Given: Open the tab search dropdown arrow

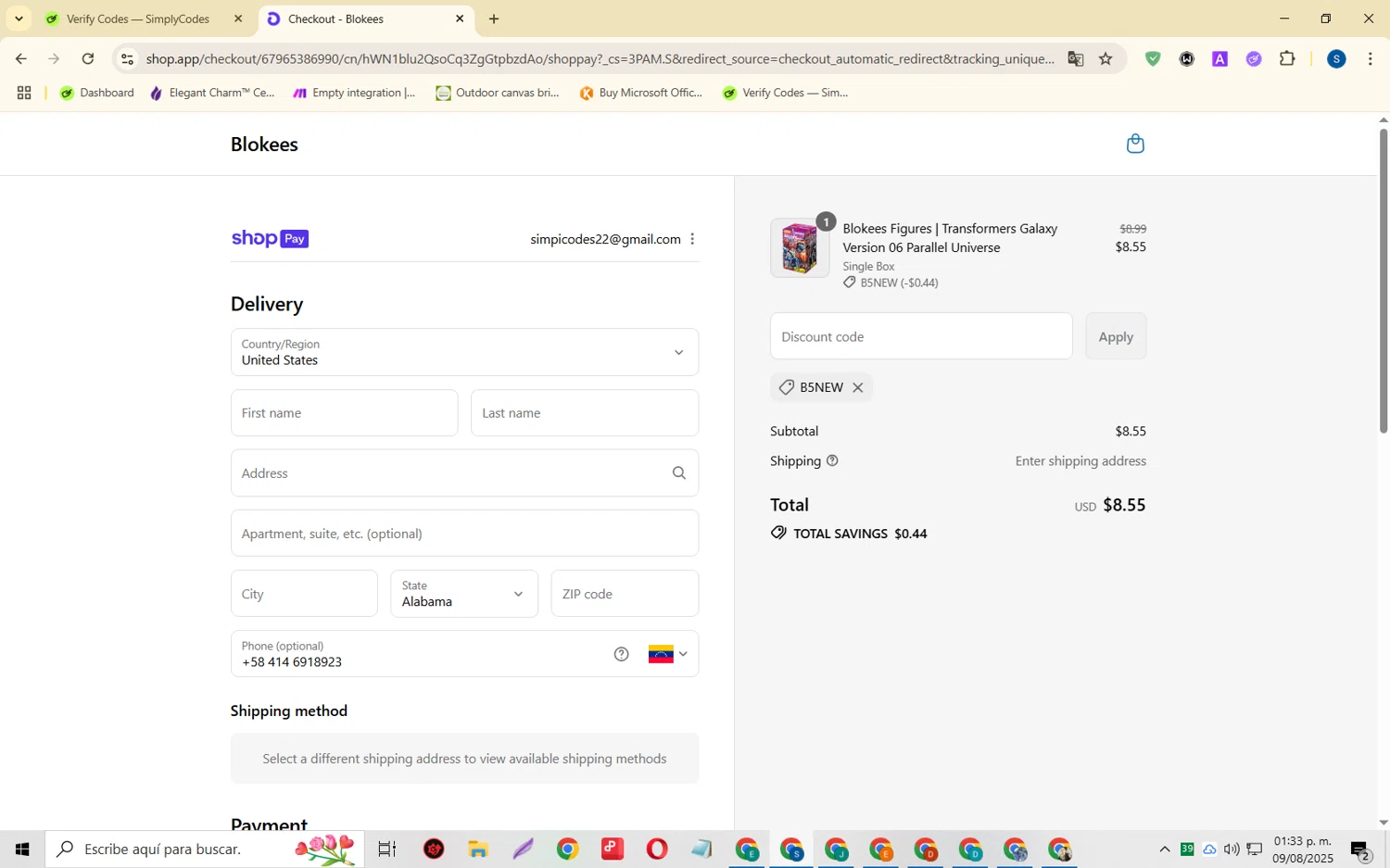Looking at the screenshot, I should (19, 19).
